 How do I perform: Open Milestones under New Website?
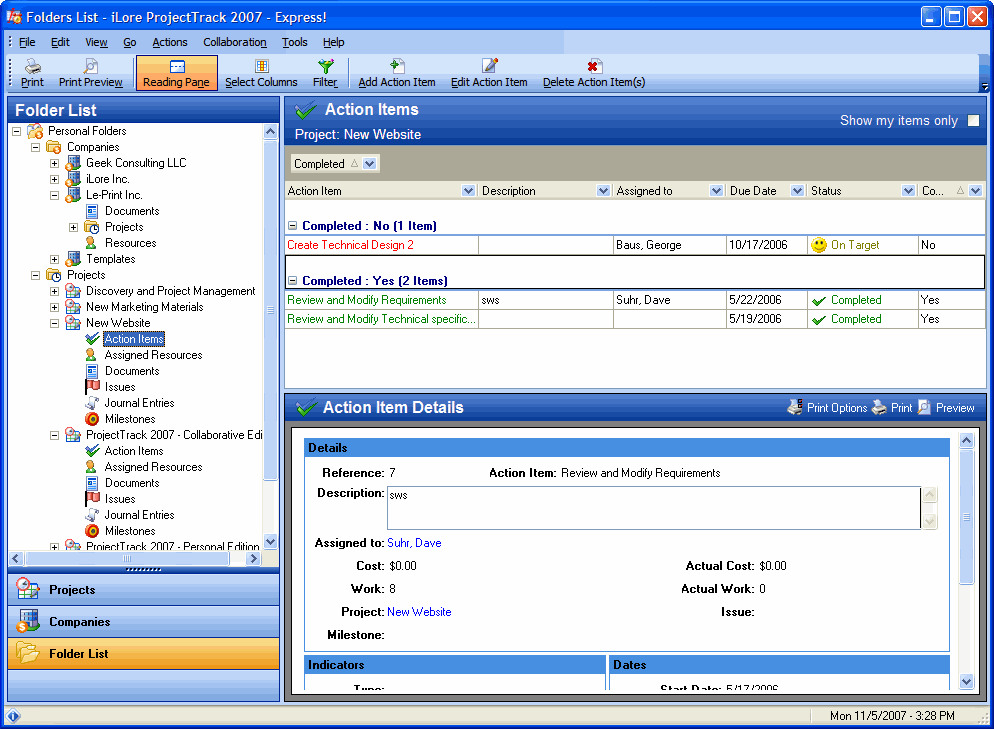(130, 419)
